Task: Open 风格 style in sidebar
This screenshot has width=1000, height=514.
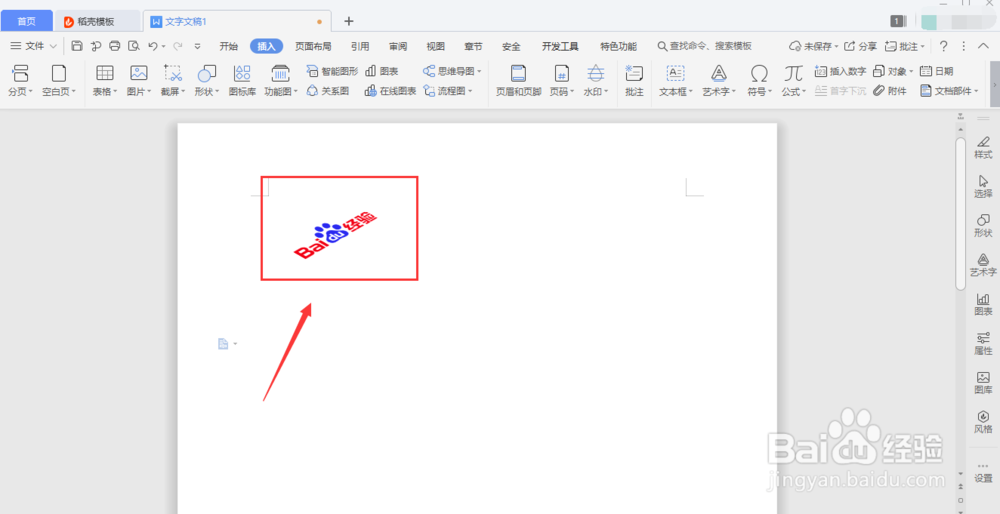Action: [x=983, y=422]
